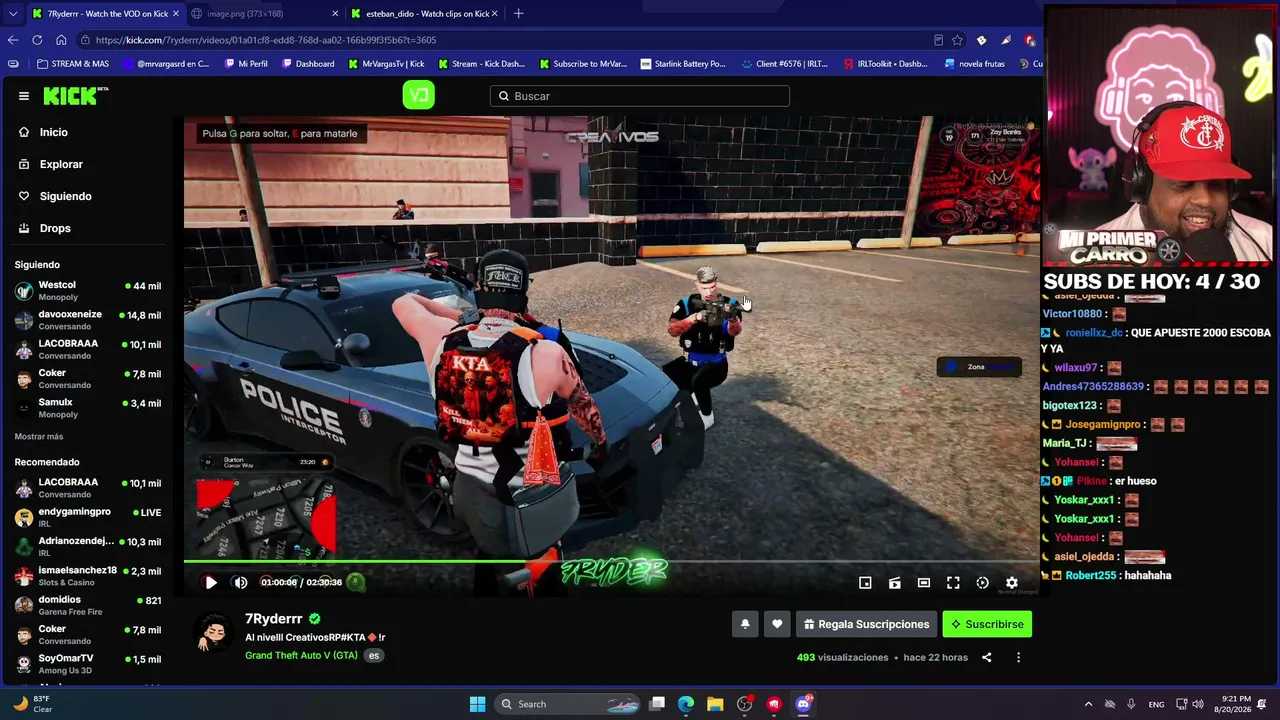1280x720 pixels.
Task: Open the novela frutas bookmark
Action: click(974, 64)
